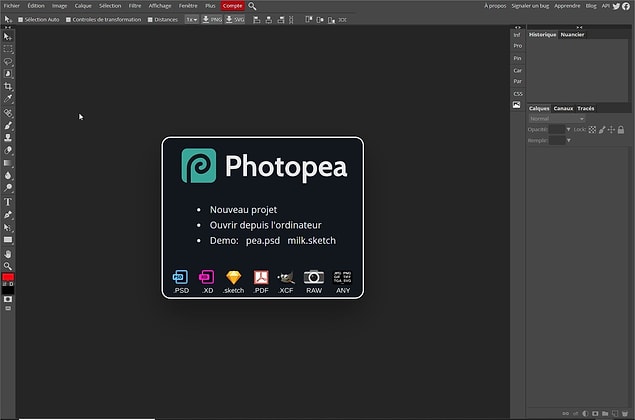Switch to the Nuancier tab
Viewport: 635px width, 420px height.
572,35
